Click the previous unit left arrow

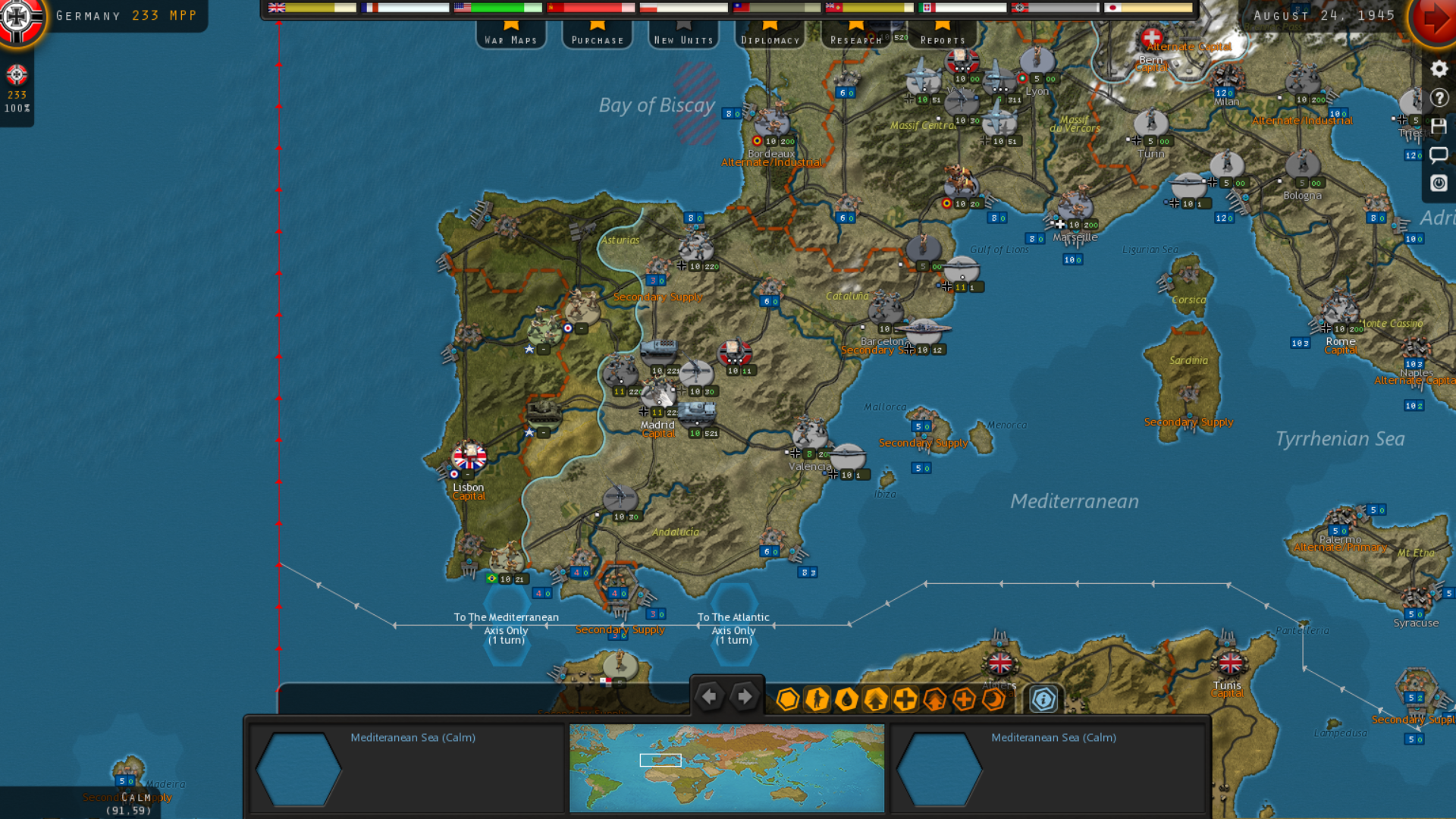[x=709, y=696]
